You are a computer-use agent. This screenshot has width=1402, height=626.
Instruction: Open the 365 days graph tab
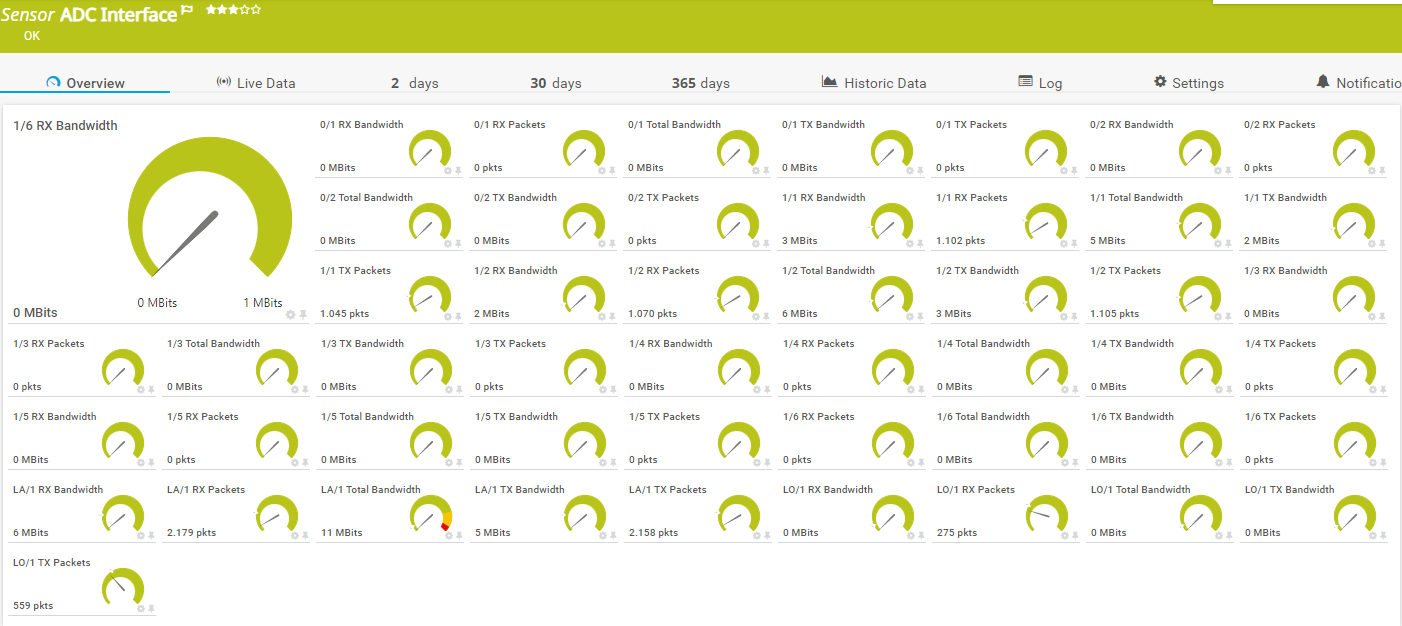click(700, 83)
